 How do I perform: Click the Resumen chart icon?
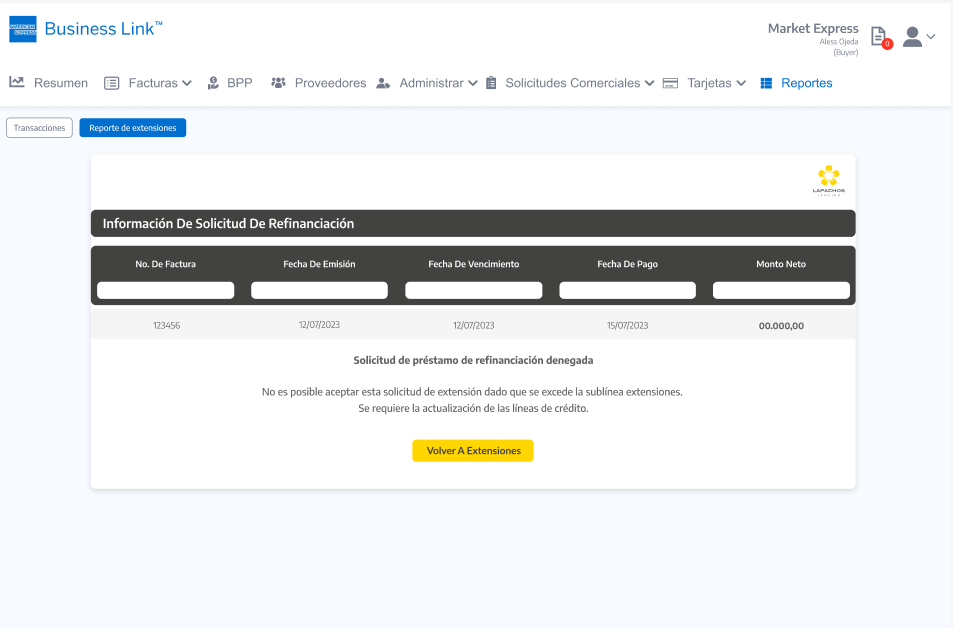tap(17, 83)
